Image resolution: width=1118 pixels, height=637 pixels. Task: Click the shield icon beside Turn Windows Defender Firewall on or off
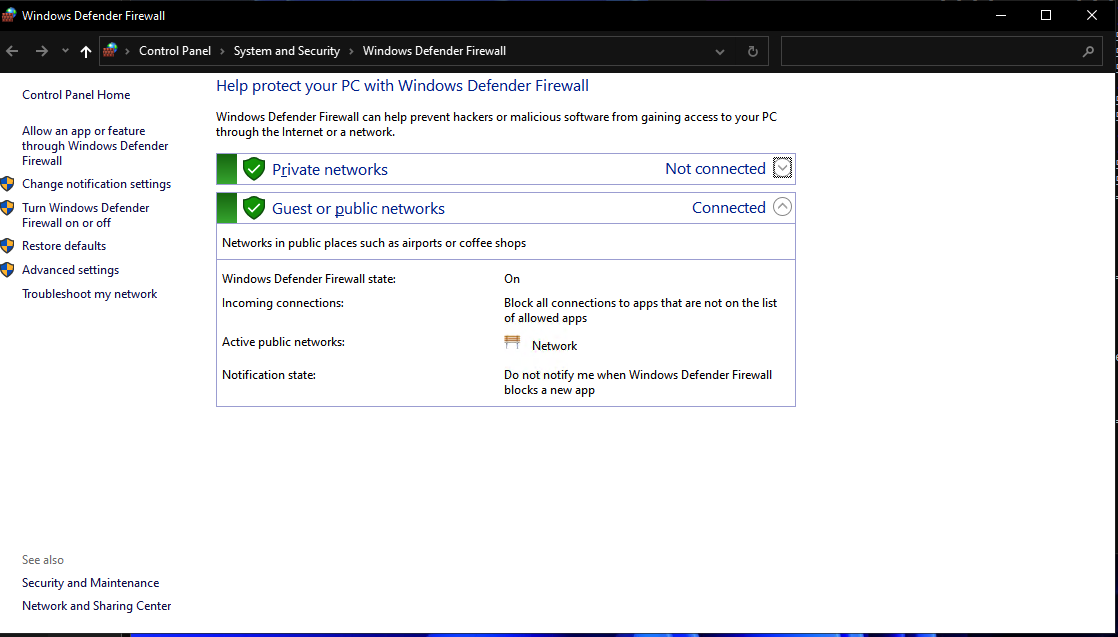click(x=9, y=208)
